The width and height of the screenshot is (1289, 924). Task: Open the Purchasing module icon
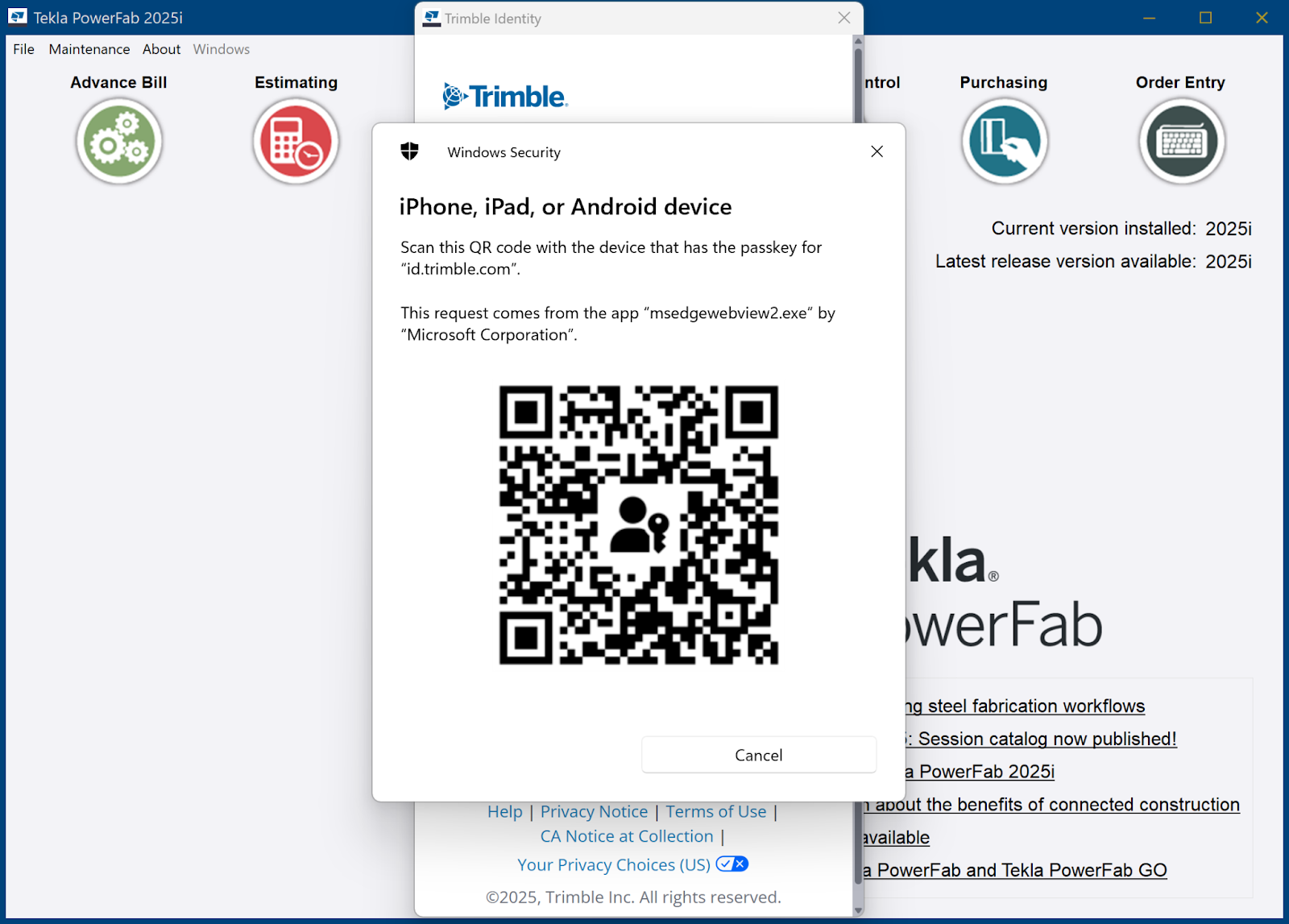(x=1005, y=141)
